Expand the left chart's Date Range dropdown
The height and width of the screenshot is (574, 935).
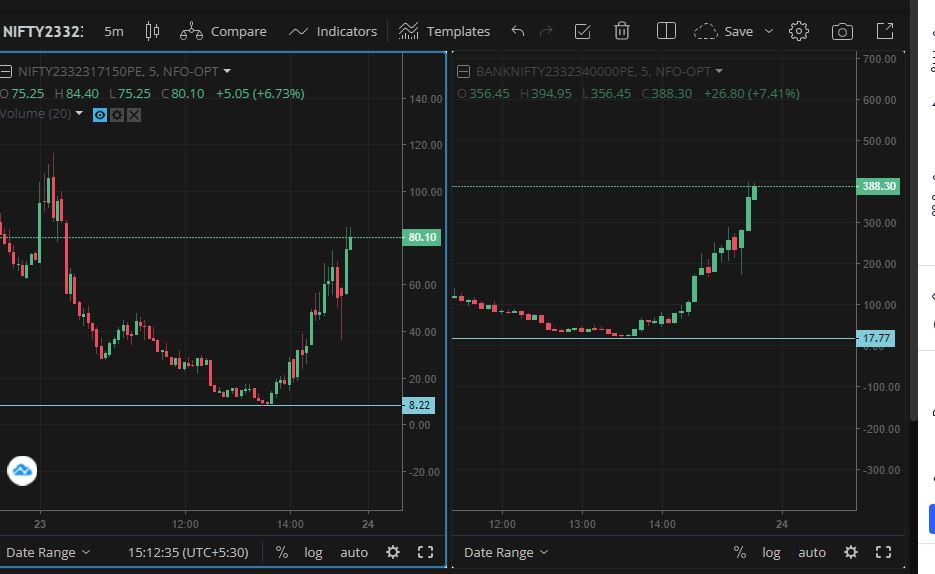tap(48, 552)
